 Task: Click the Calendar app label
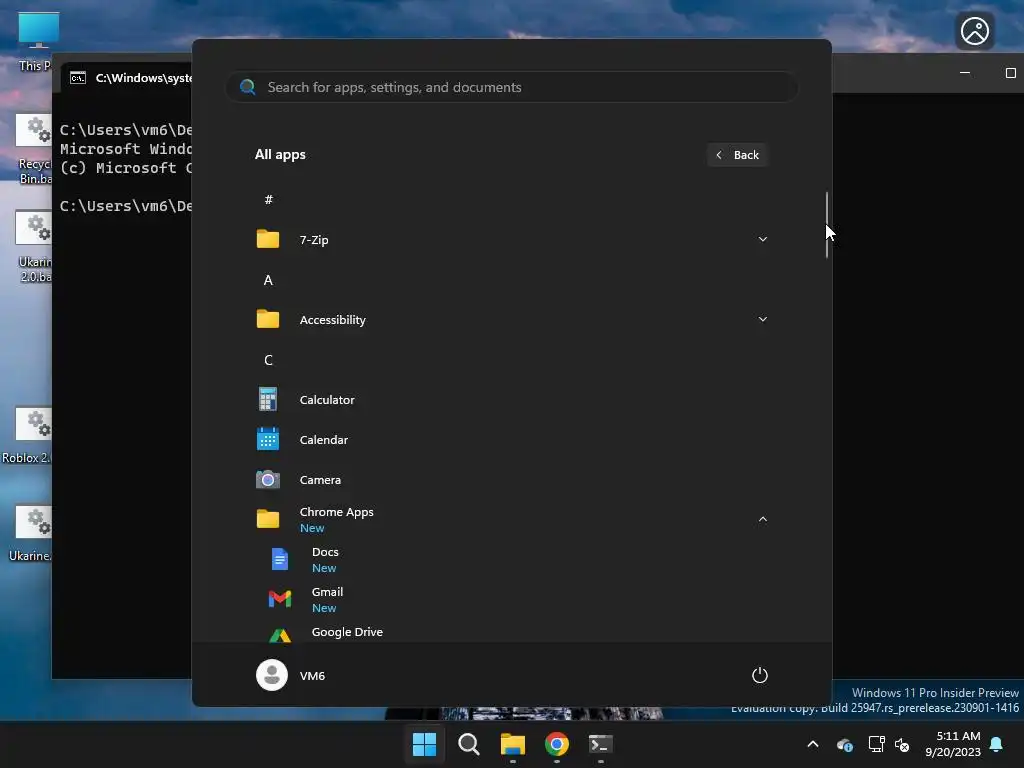click(x=323, y=440)
